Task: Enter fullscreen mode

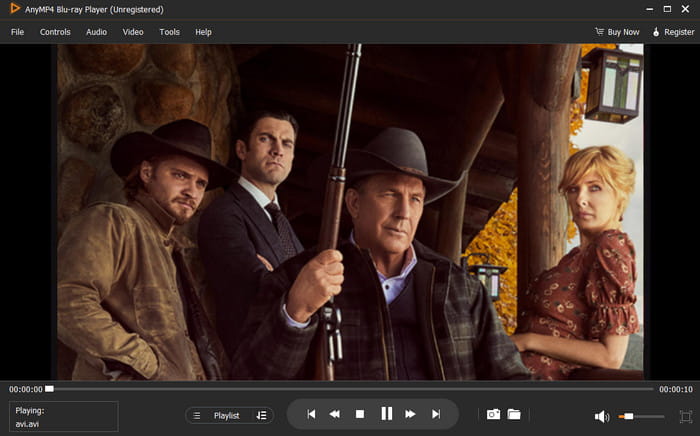Action: [x=686, y=416]
